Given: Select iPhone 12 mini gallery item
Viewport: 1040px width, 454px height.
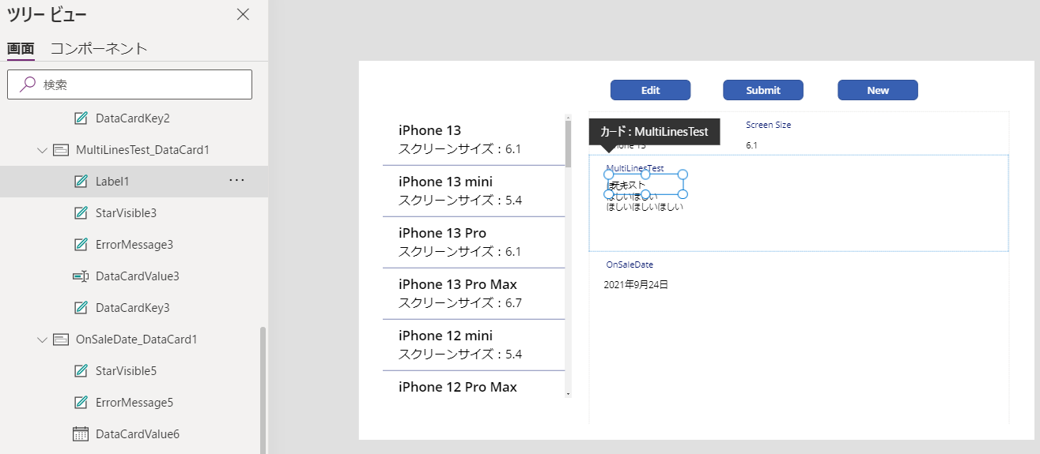Looking at the screenshot, I should 474,344.
